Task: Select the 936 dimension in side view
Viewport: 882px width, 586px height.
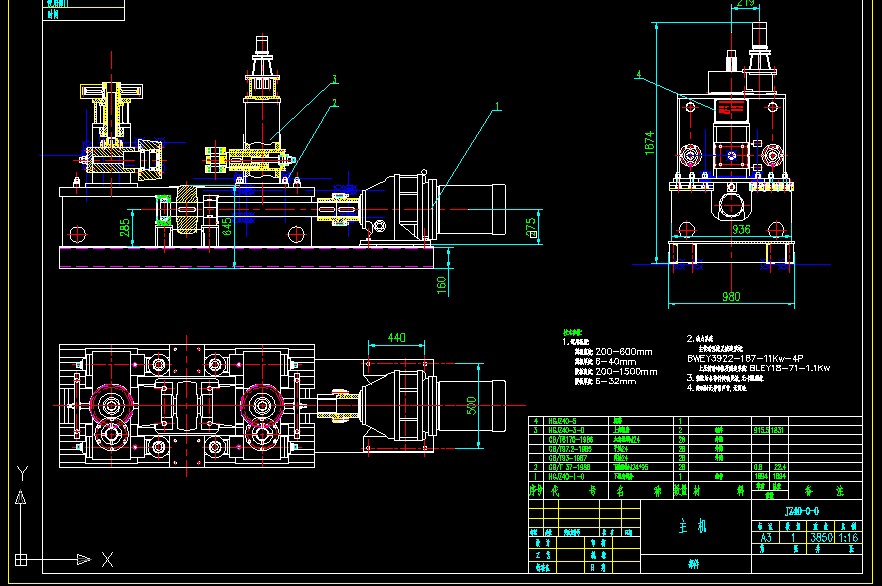Action: [741, 229]
